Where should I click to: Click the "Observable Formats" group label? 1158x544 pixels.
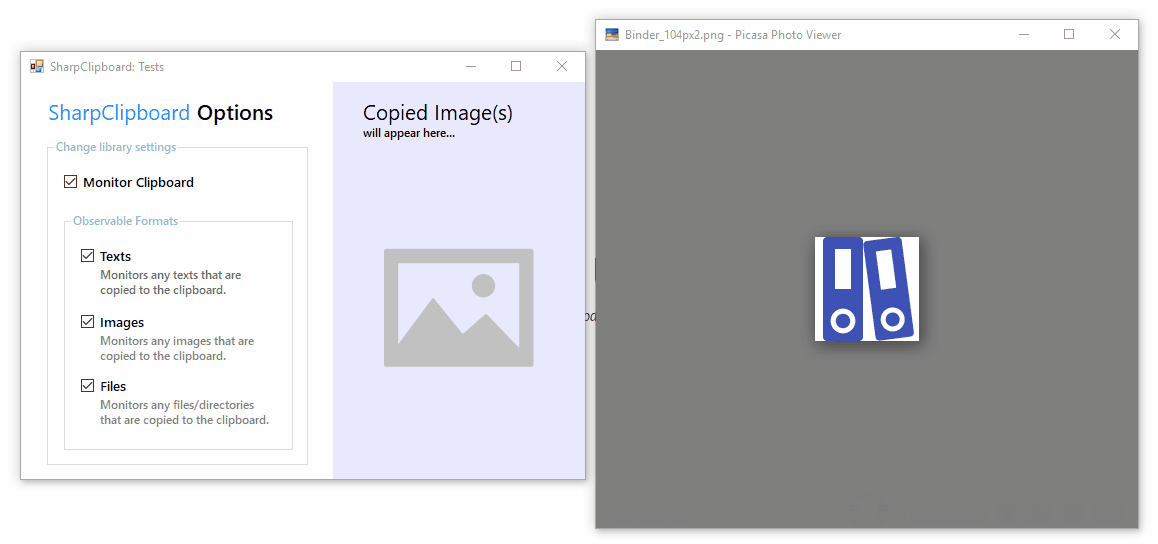125,221
